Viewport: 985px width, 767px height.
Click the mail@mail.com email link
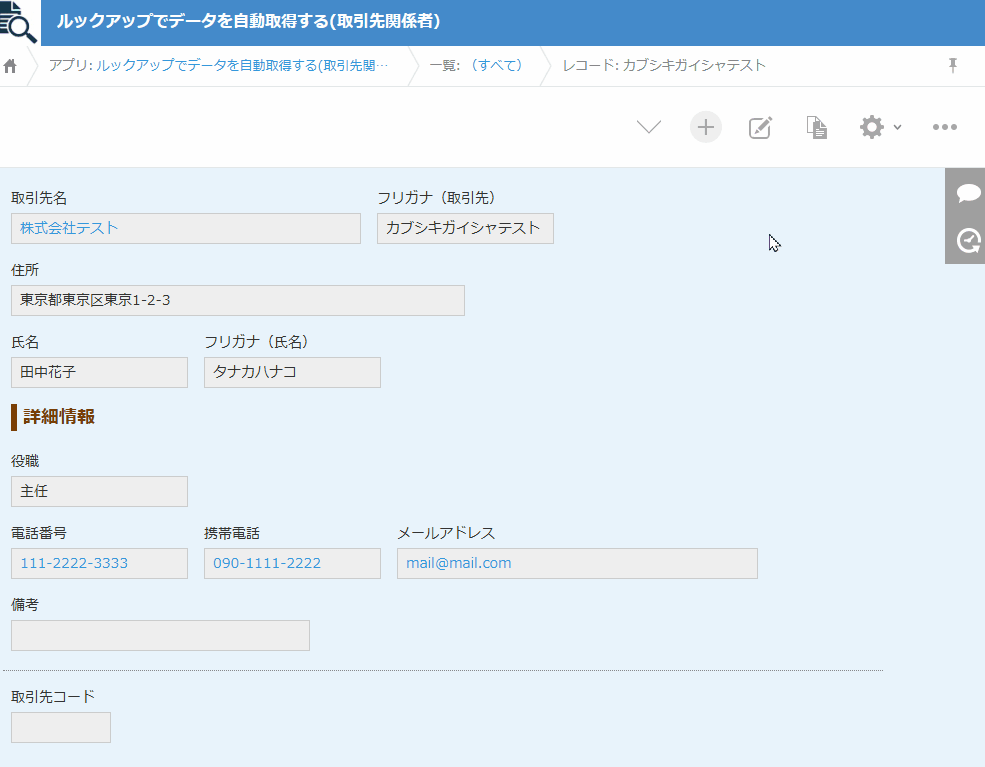pyautogui.click(x=459, y=563)
